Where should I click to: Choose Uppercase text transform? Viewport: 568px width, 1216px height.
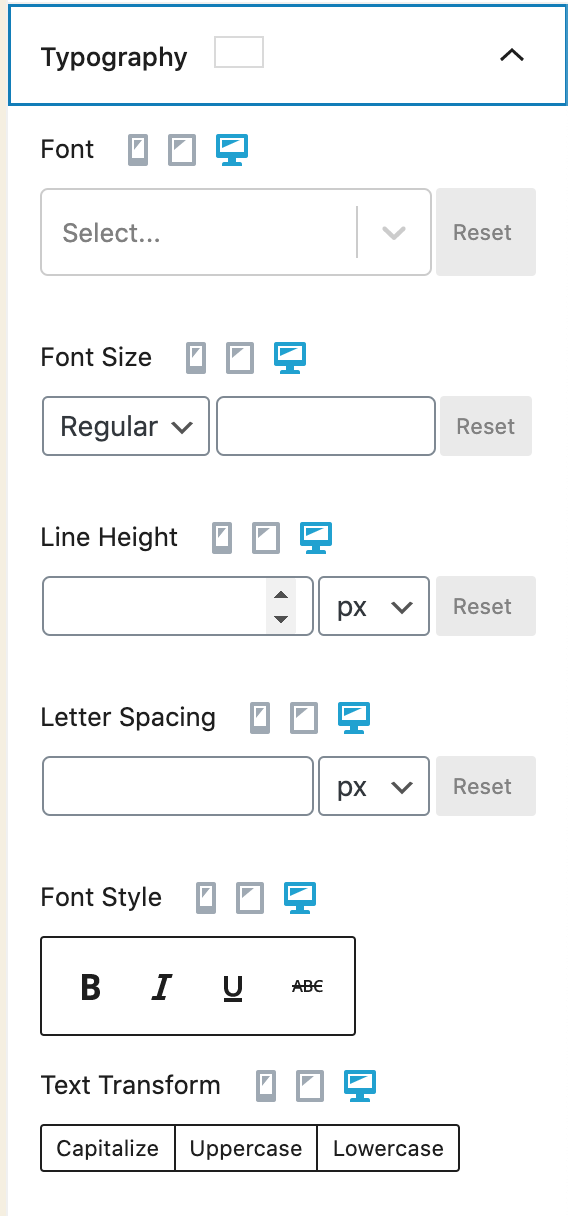coord(246,1149)
